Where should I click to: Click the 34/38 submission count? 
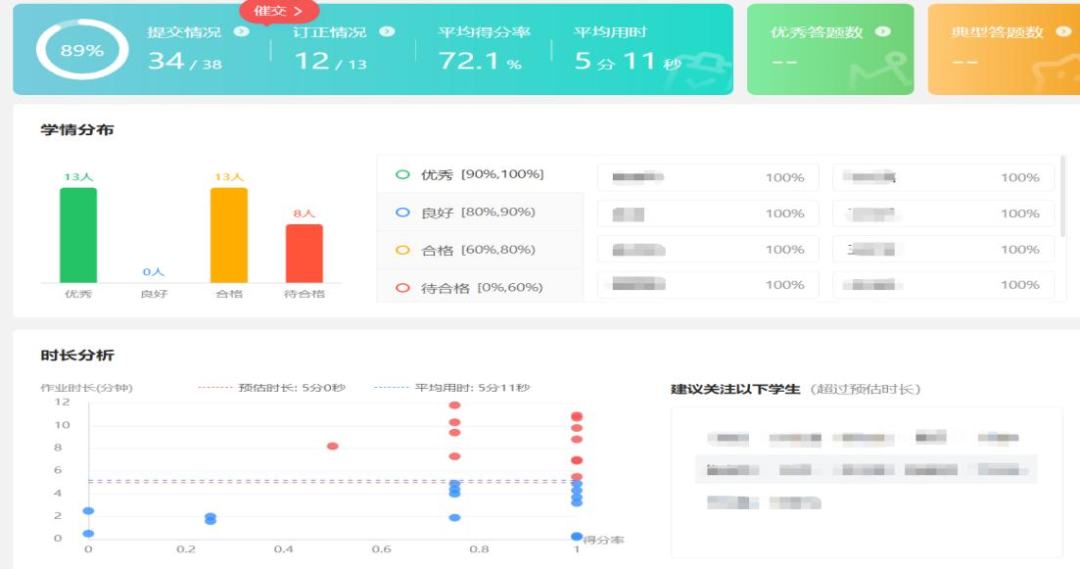click(x=184, y=62)
